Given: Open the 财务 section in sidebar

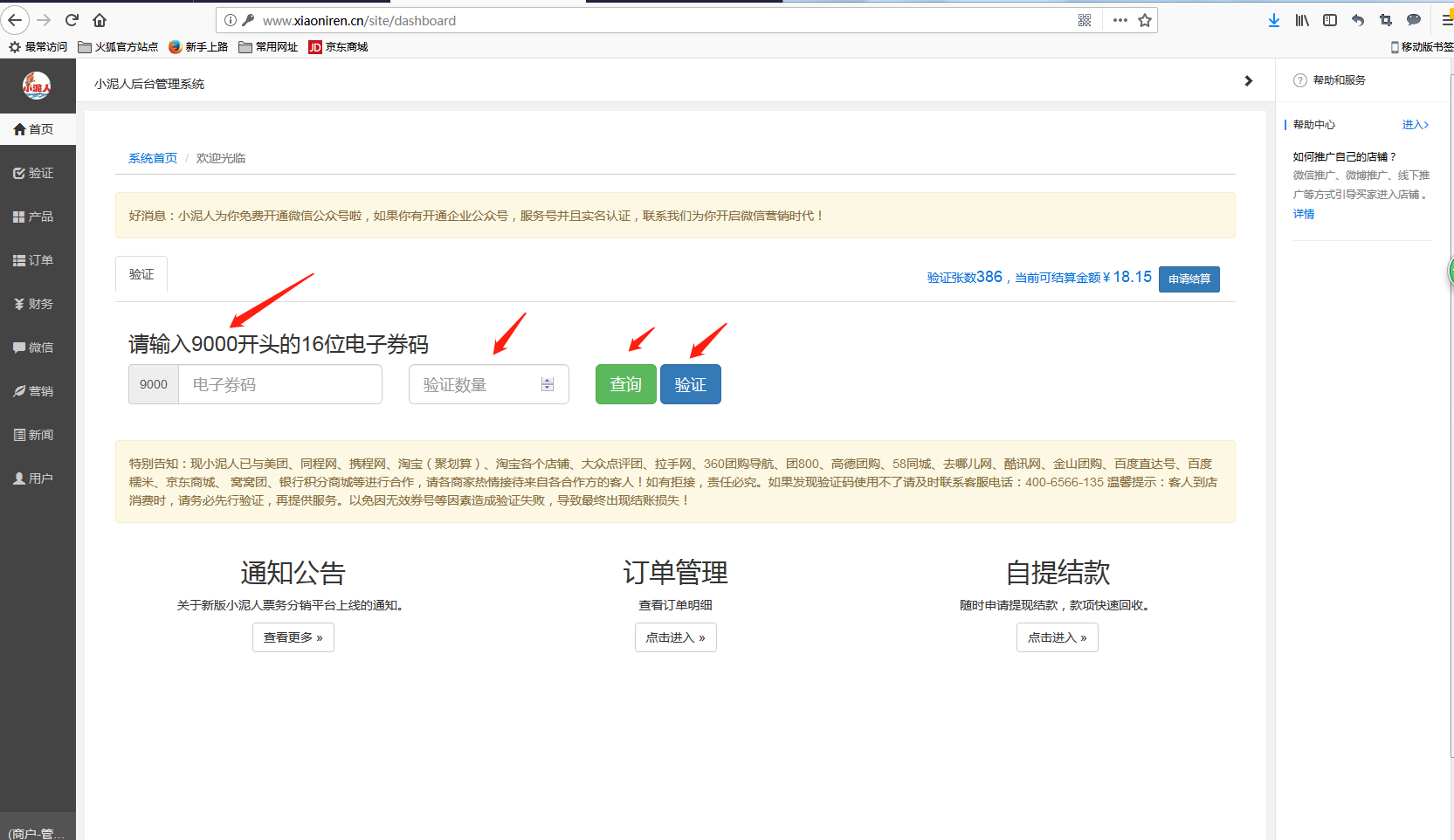Looking at the screenshot, I should point(38,303).
